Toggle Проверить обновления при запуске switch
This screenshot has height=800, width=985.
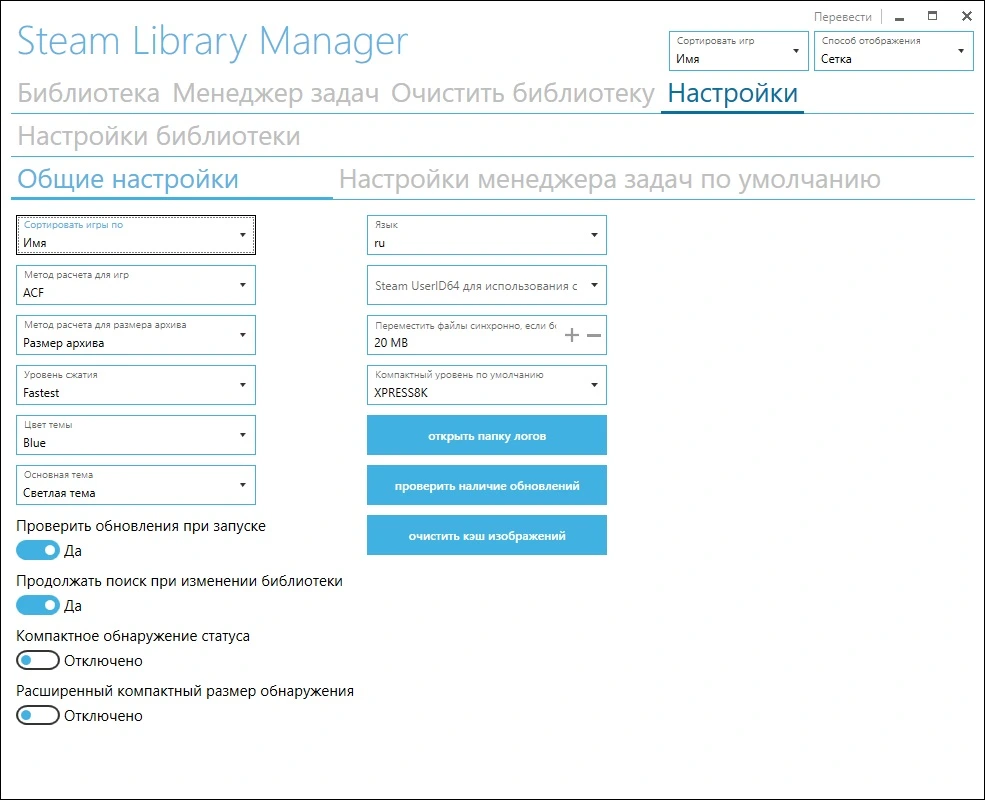tap(38, 551)
